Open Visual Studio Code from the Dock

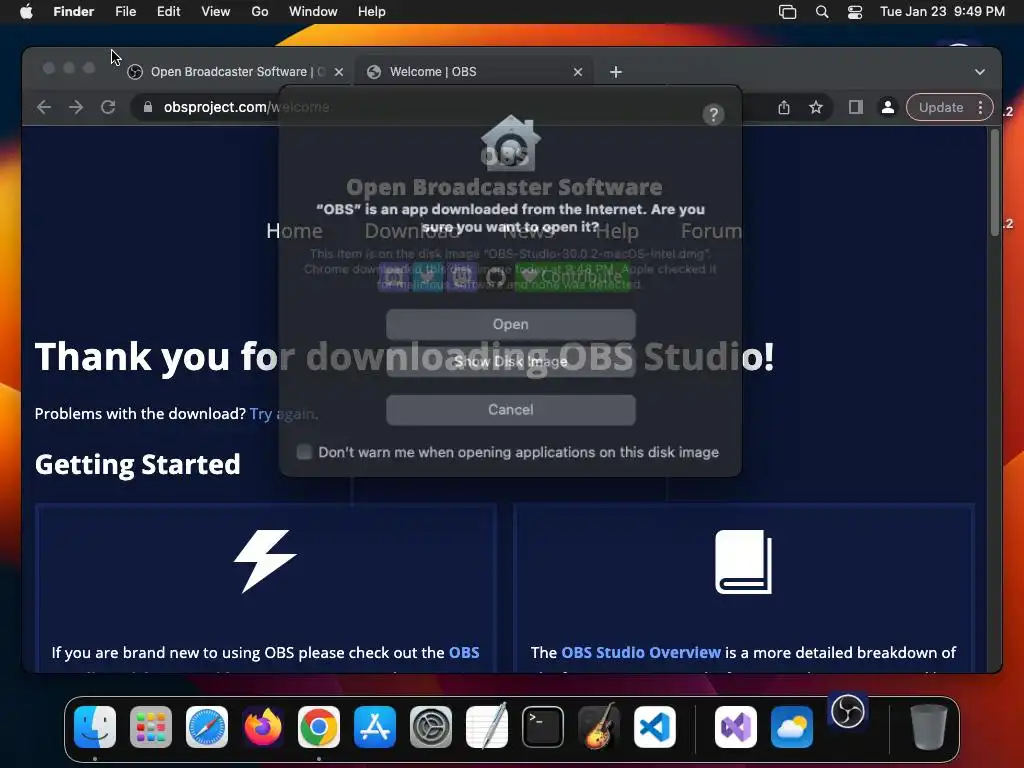point(655,727)
